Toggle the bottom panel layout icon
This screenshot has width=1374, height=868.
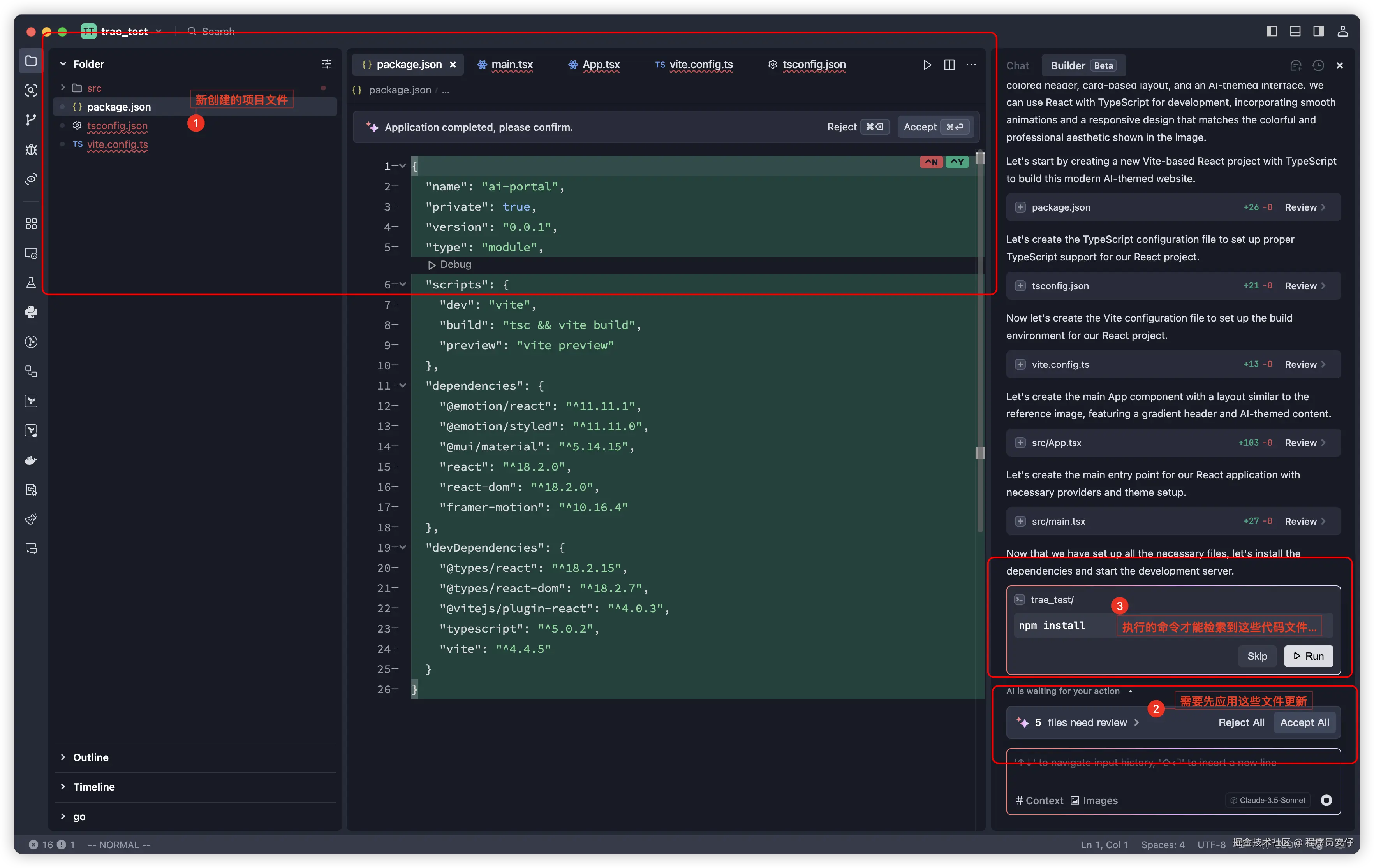tap(1295, 32)
